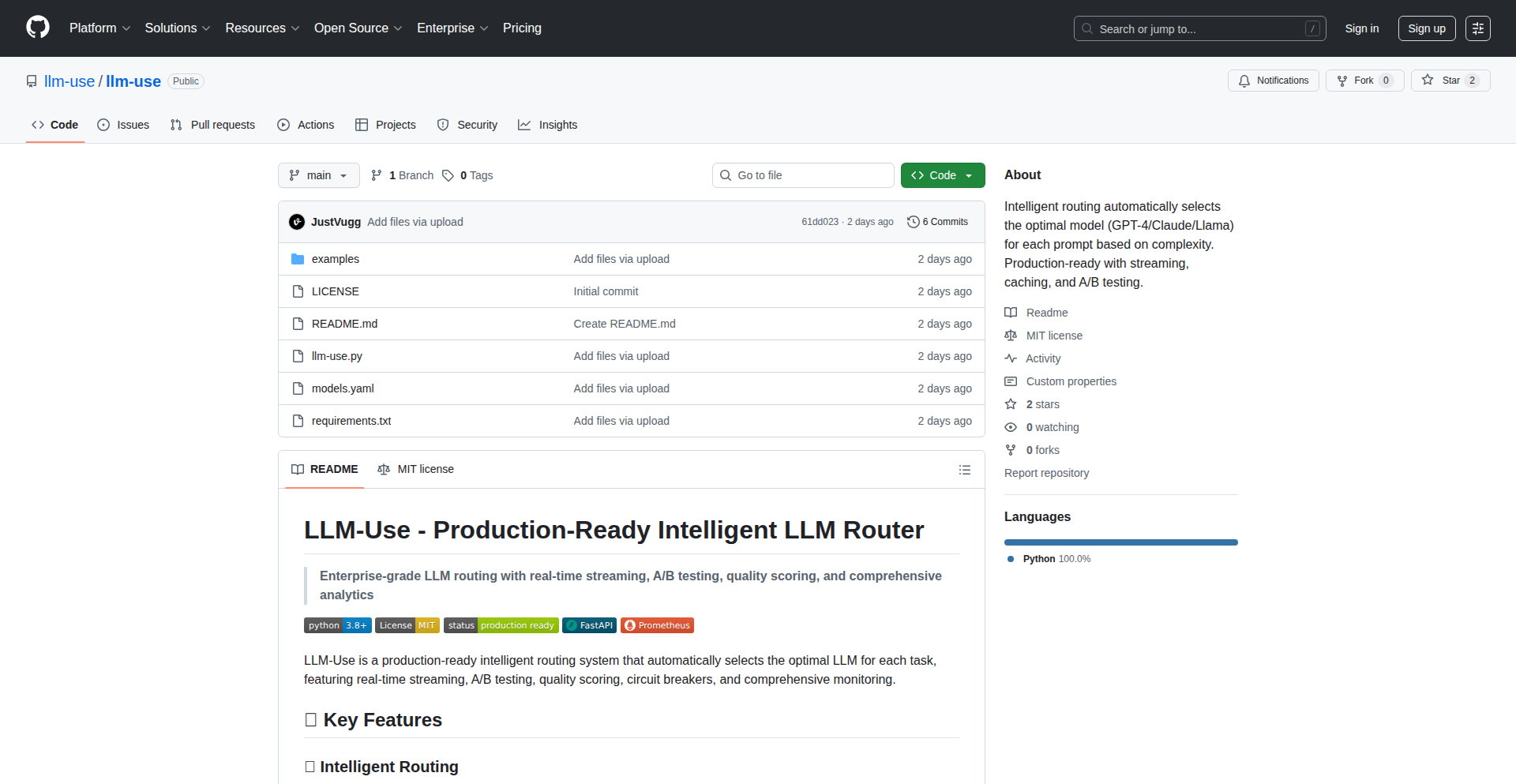Click the Python language bar
The height and width of the screenshot is (784, 1516).
pos(1120,542)
